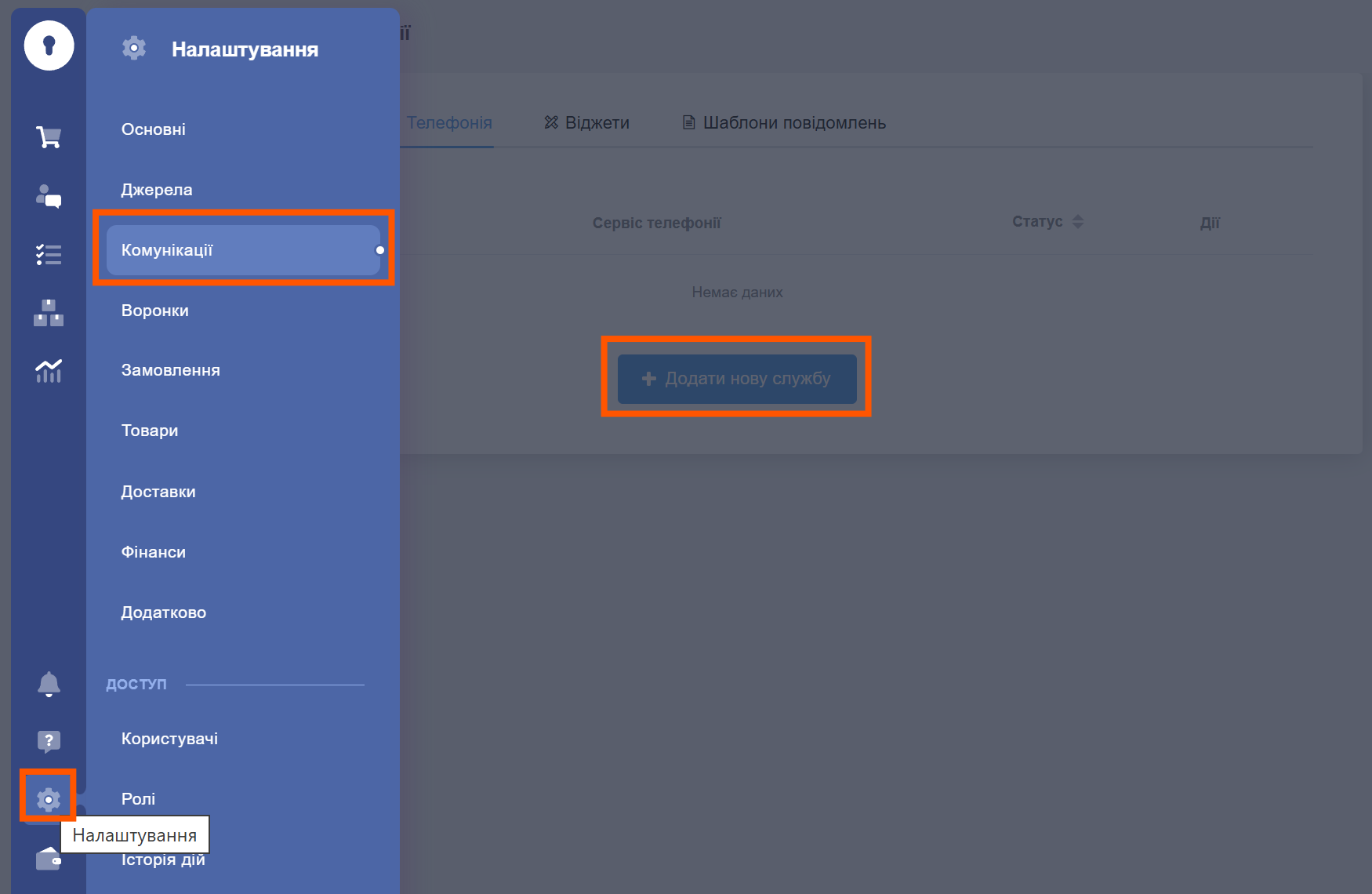Open the Основні settings section
1372x894 pixels.
(154, 129)
